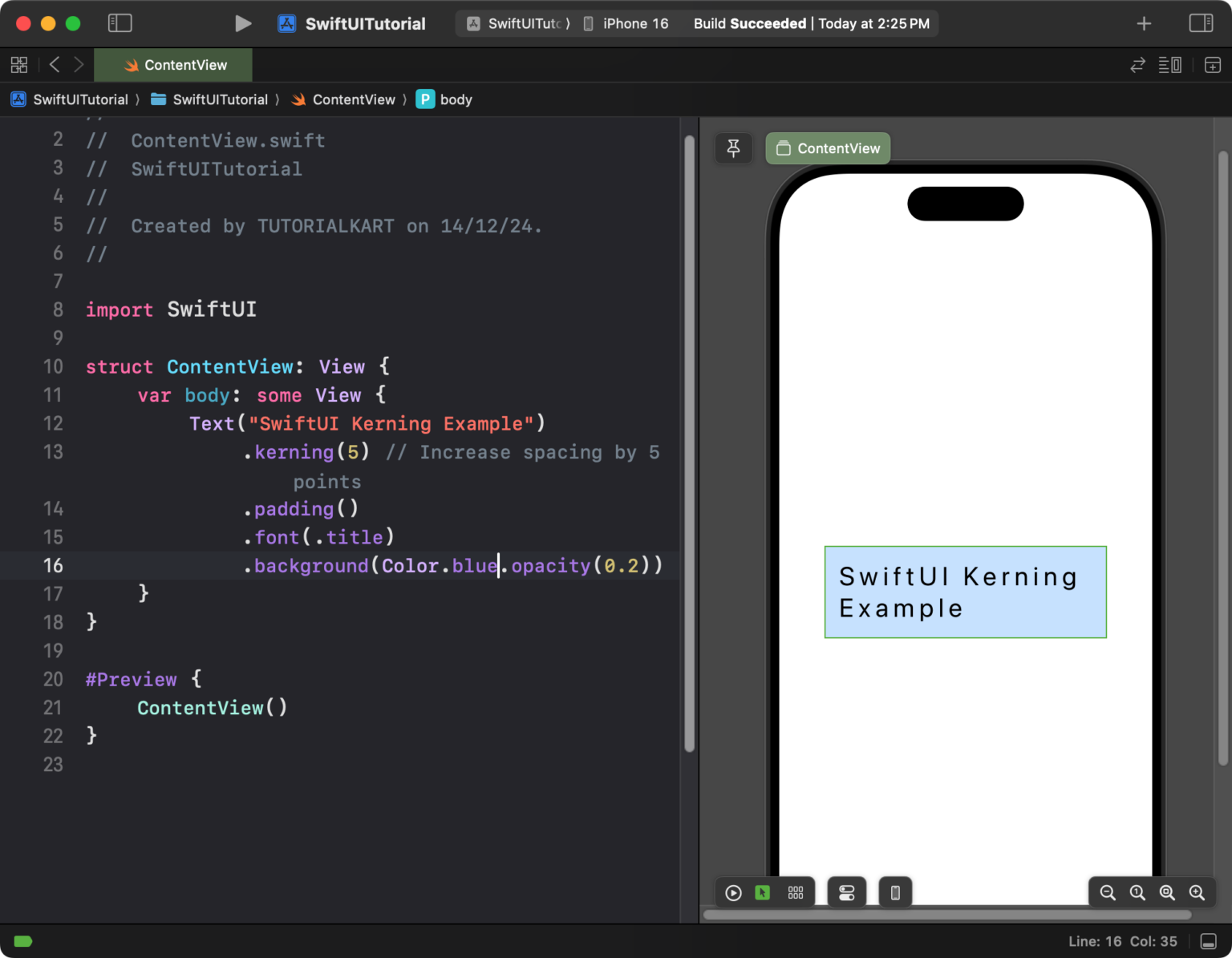Toggle the navigator sidebar
Image resolution: width=1232 pixels, height=958 pixels.
pyautogui.click(x=120, y=23)
